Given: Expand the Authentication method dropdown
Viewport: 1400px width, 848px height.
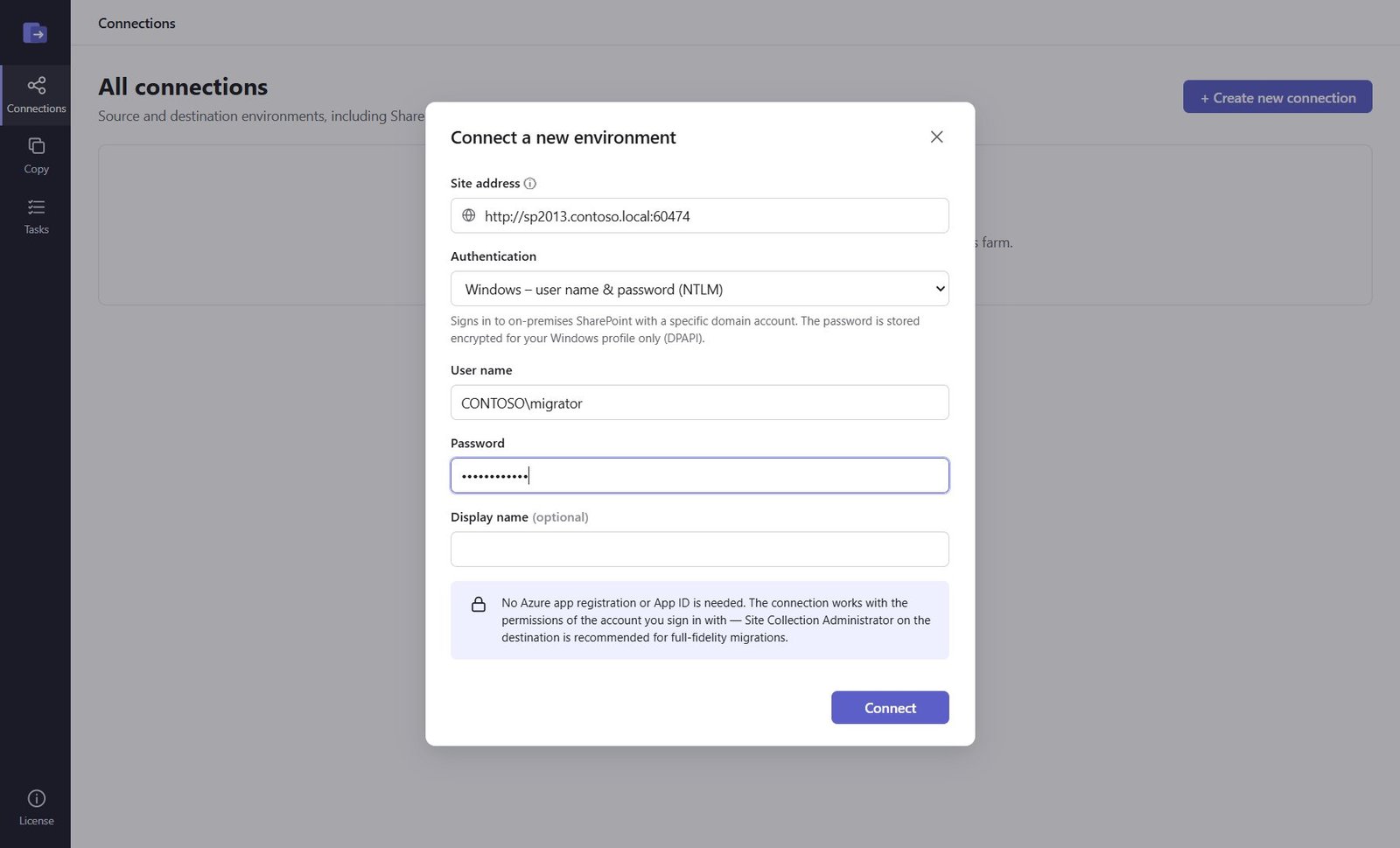Looking at the screenshot, I should 699,289.
